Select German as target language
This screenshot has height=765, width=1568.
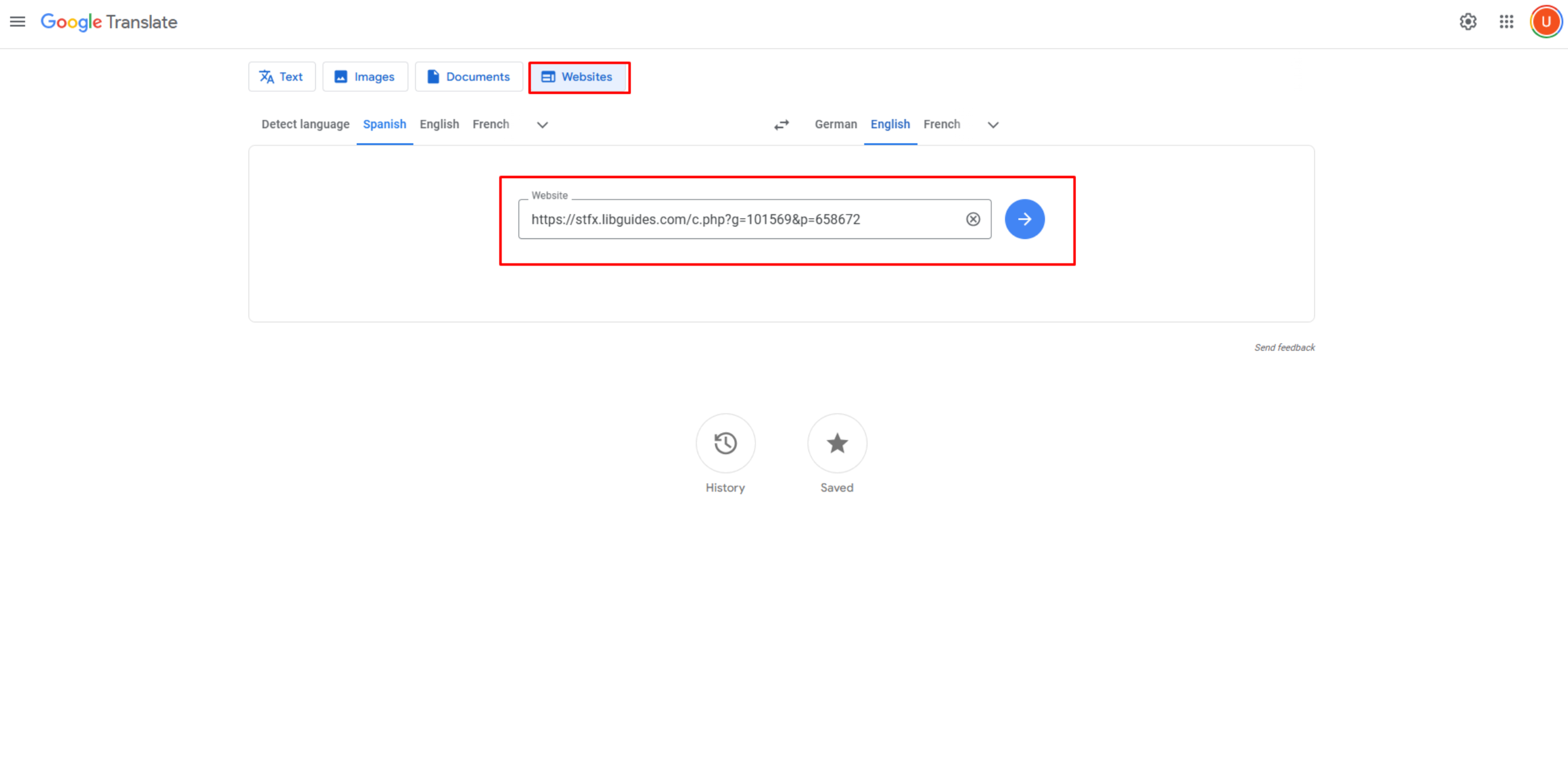click(x=836, y=124)
